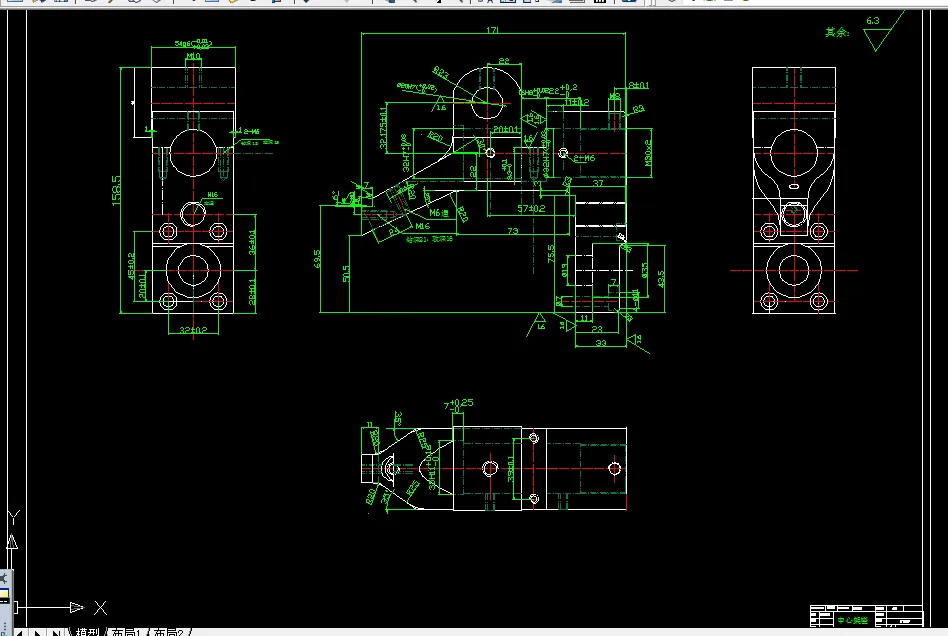The height and width of the screenshot is (636, 948).
Task: Select the 75.5 dimension text
Action: point(551,253)
